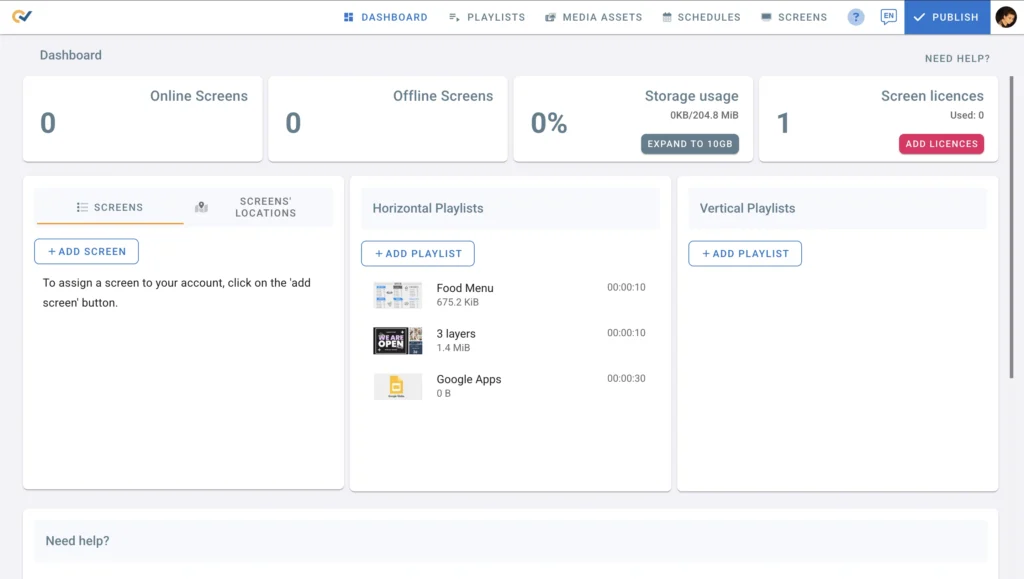Add playlist under Vertical Playlists
The height and width of the screenshot is (579, 1024).
[x=745, y=253]
